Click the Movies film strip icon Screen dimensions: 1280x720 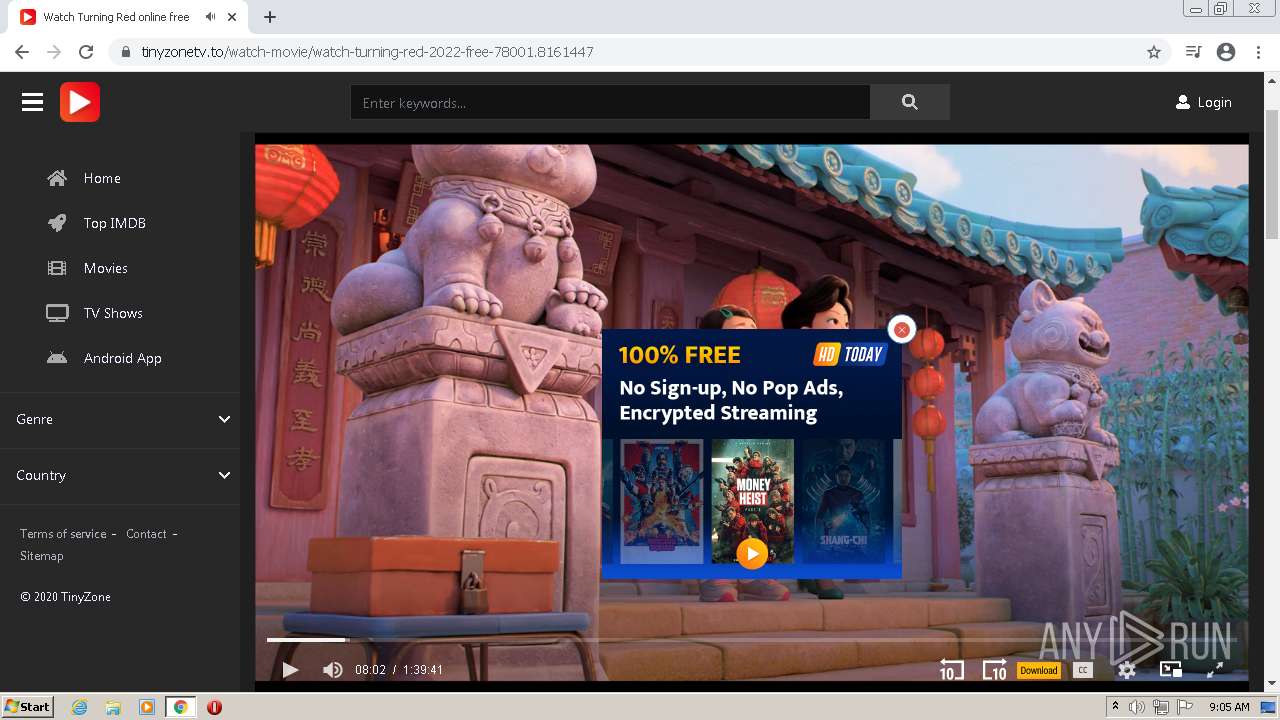coord(57,268)
